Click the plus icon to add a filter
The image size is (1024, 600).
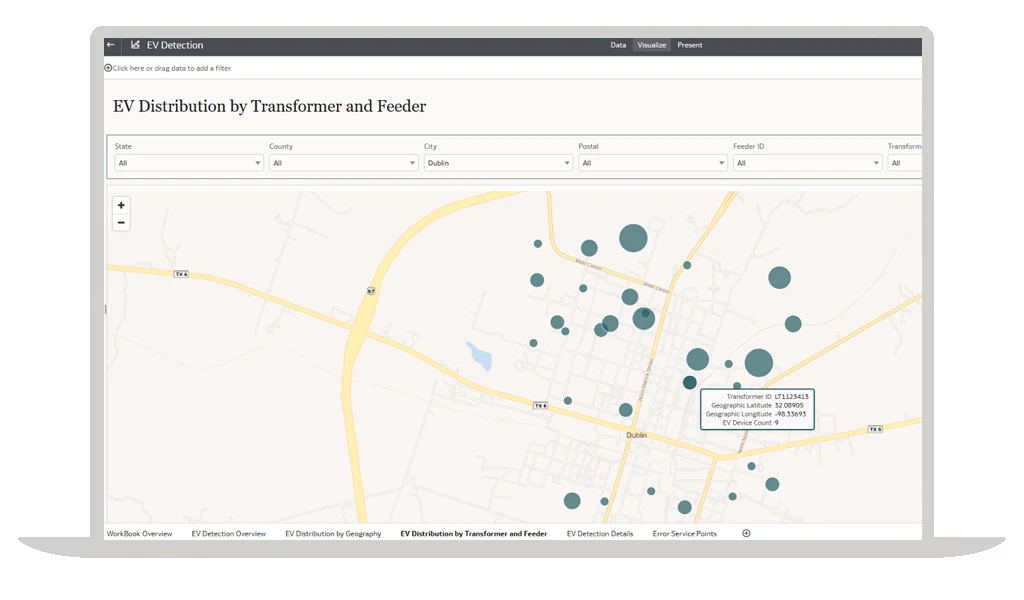[108, 67]
